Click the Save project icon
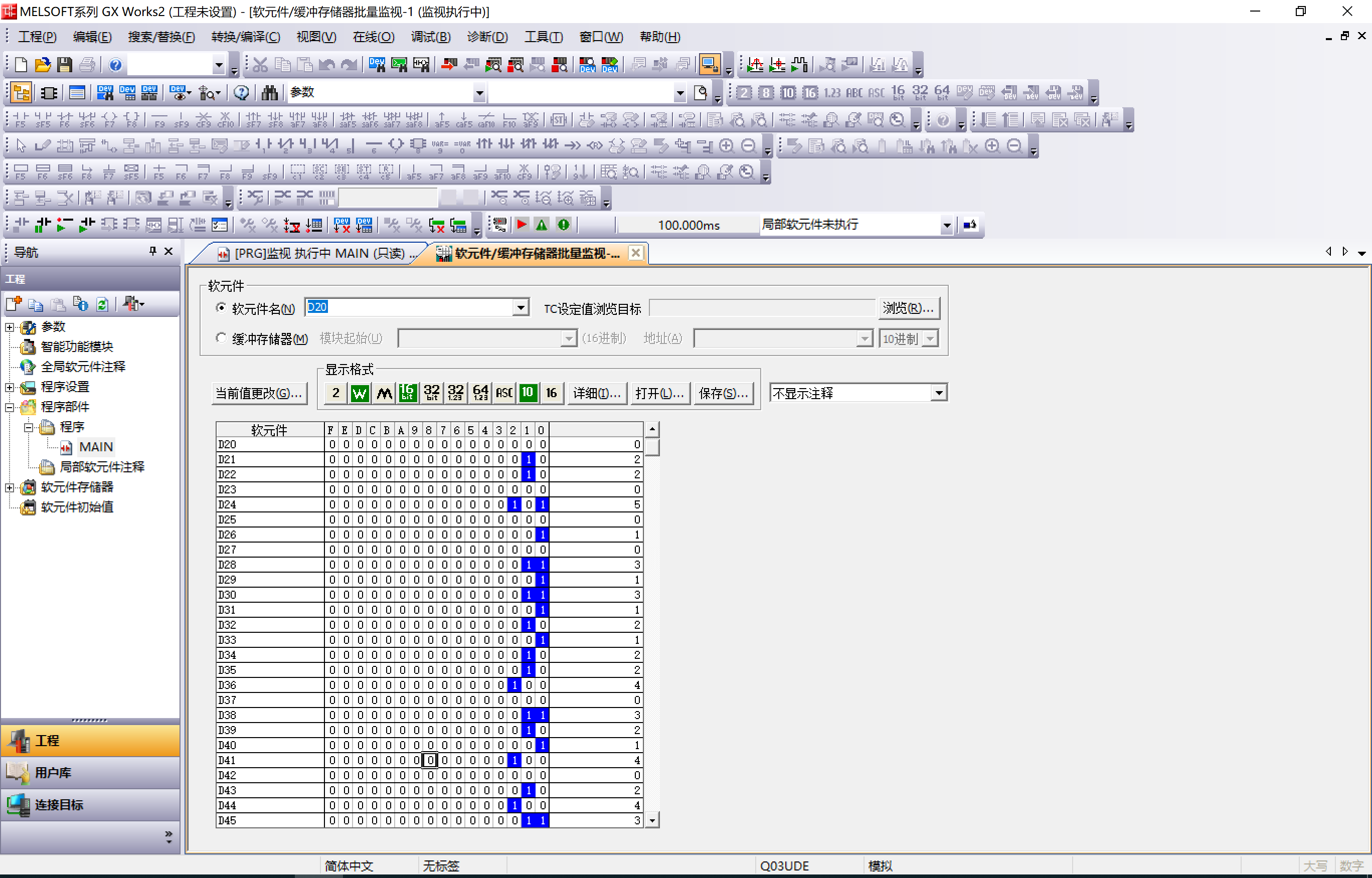The image size is (1372, 878). pos(64,65)
